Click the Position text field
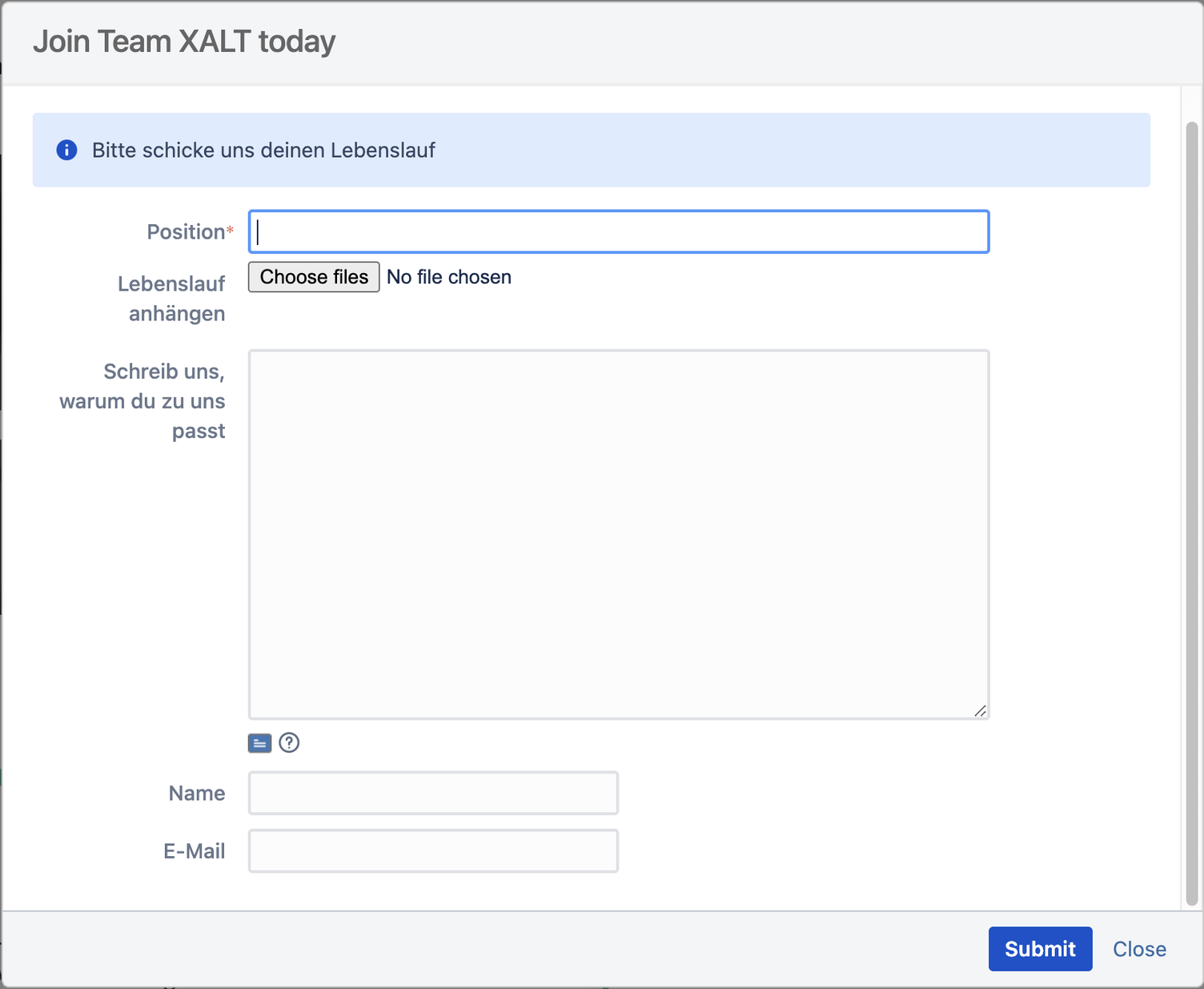Screen dimensions: 1204x989 [619, 232]
